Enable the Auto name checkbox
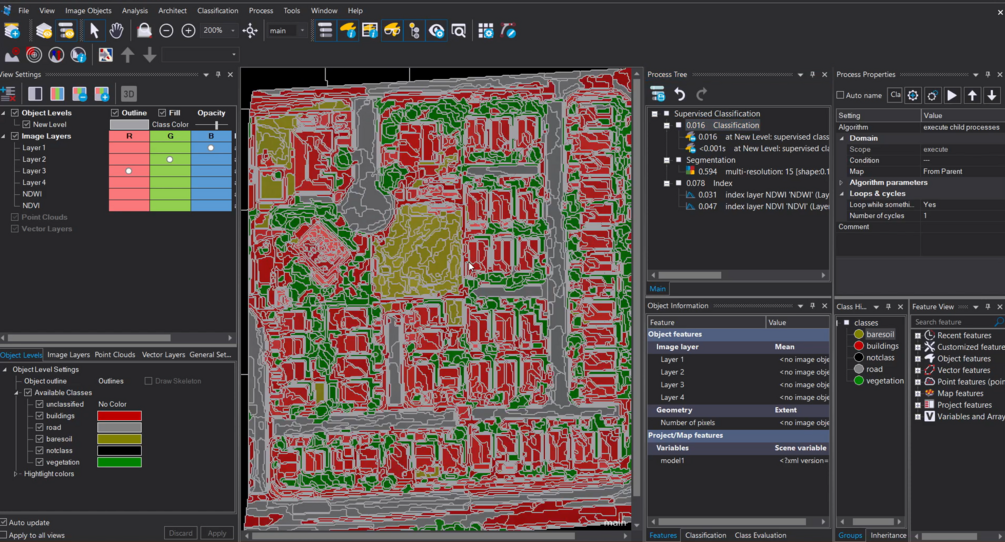The width and height of the screenshot is (1005, 542). 841,95
